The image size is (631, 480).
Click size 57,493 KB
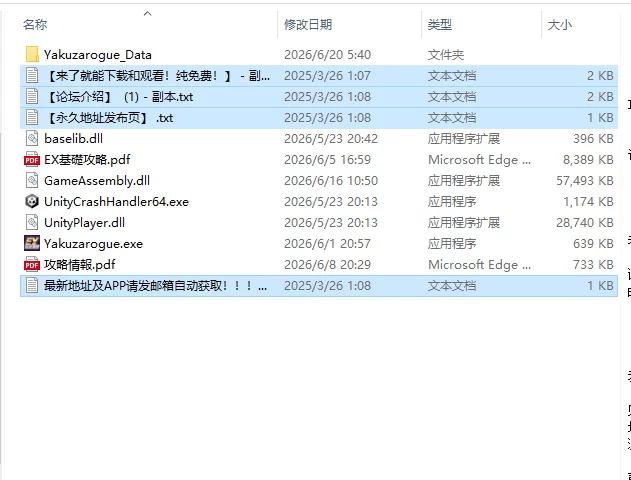(x=585, y=180)
